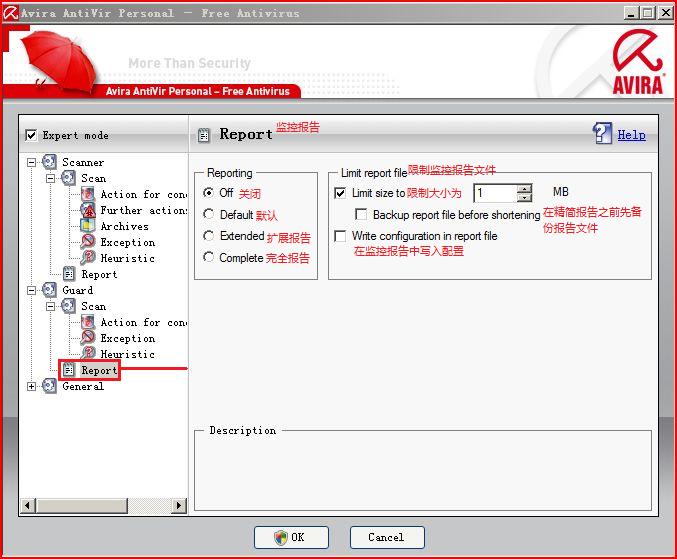Select Report under Scanner
The image size is (677, 559).
pyautogui.click(x=99, y=275)
